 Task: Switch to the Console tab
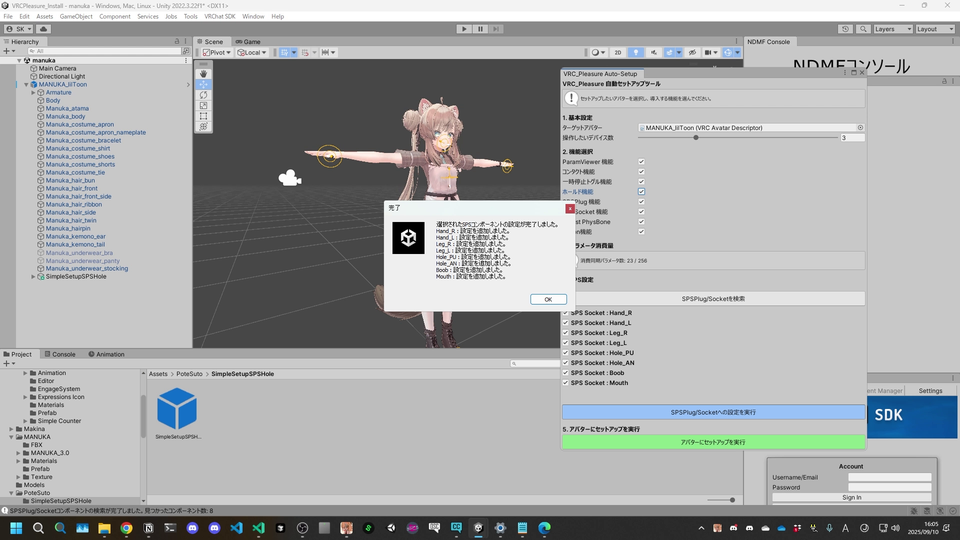[x=60, y=354]
